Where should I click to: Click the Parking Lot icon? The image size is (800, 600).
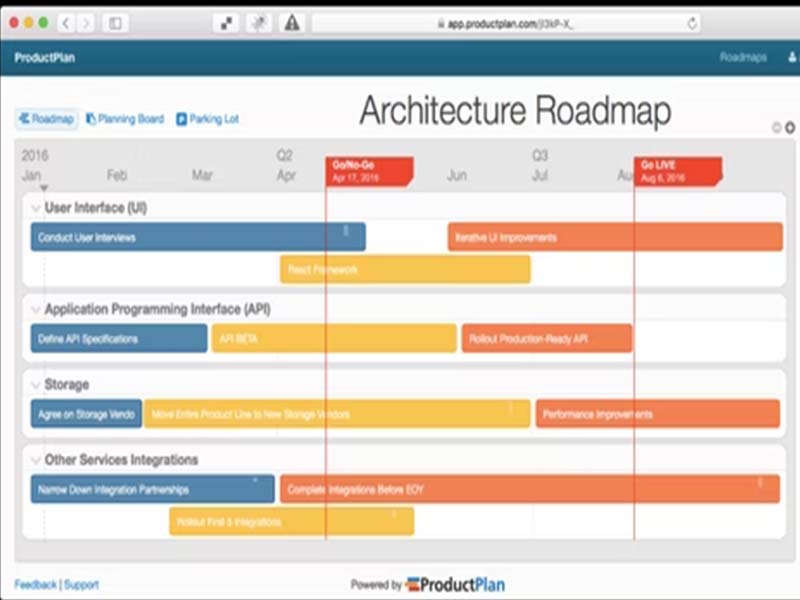(182, 117)
